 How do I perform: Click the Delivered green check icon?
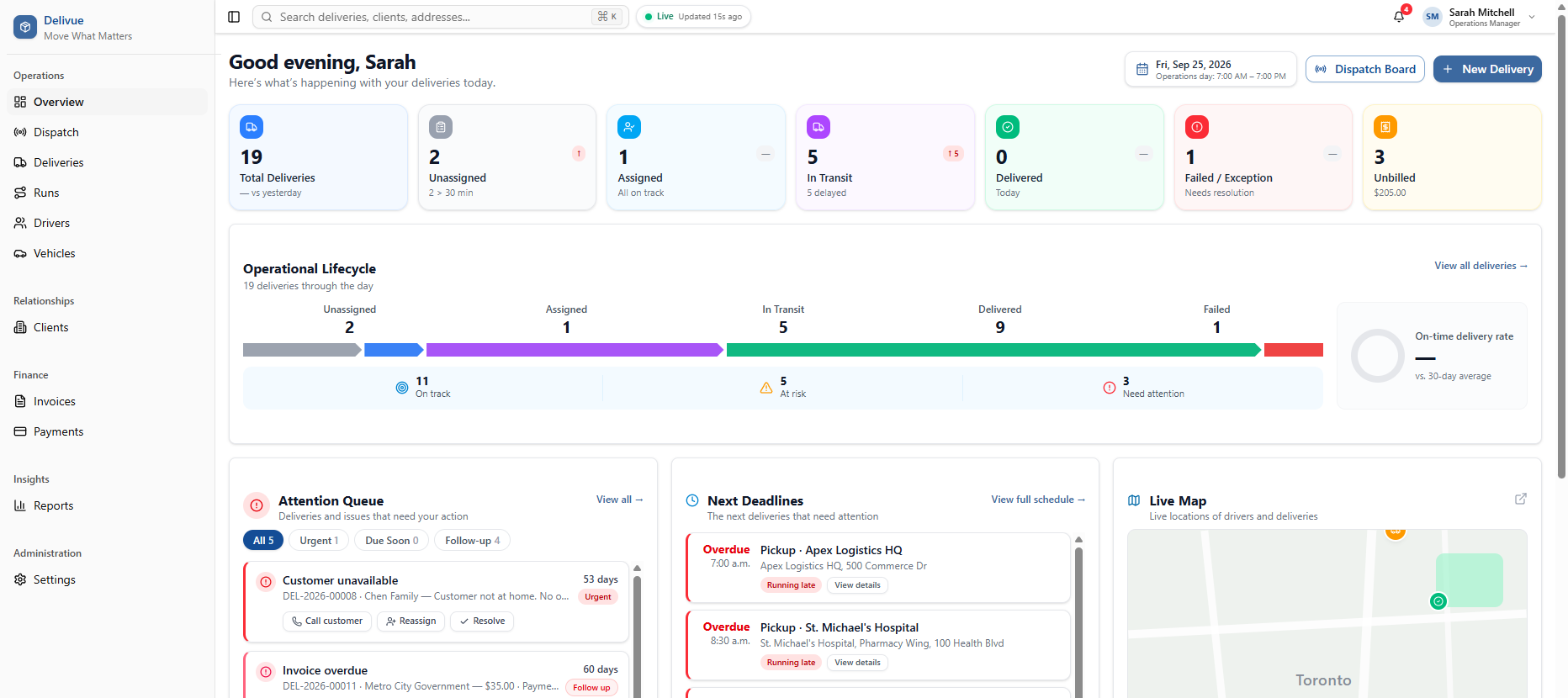pyautogui.click(x=1008, y=127)
